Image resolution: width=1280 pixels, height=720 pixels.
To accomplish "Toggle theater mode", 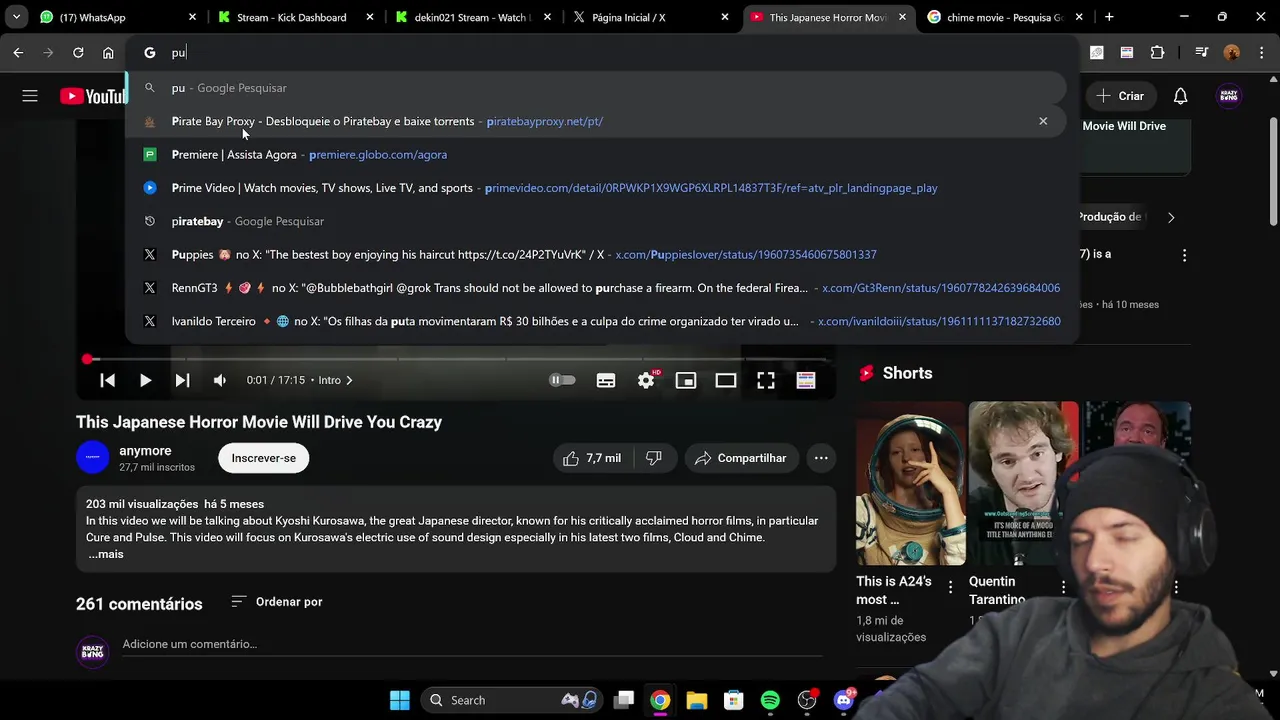I will [x=726, y=380].
